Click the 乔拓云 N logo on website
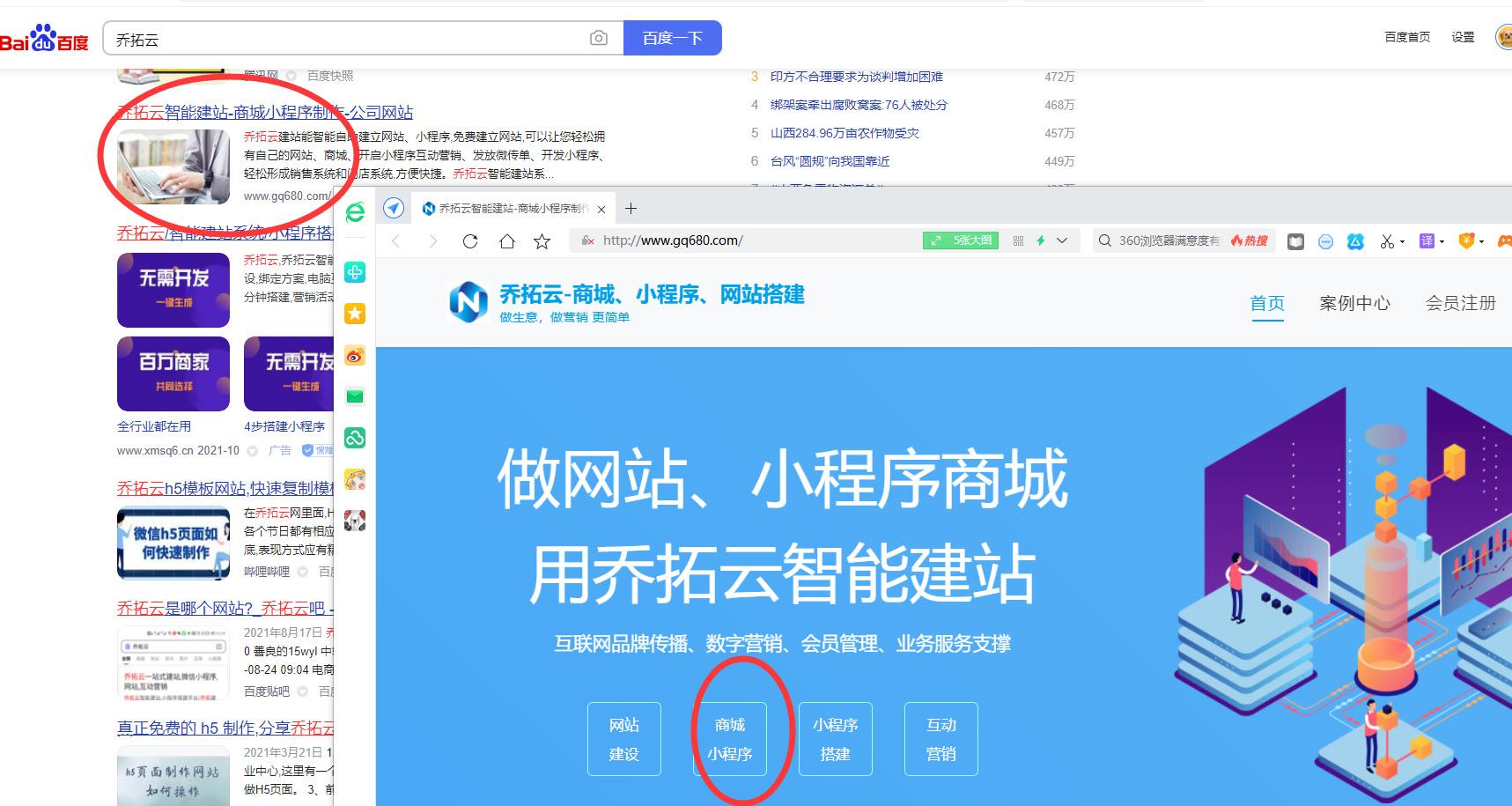Viewport: 1512px width, 806px height. [468, 302]
